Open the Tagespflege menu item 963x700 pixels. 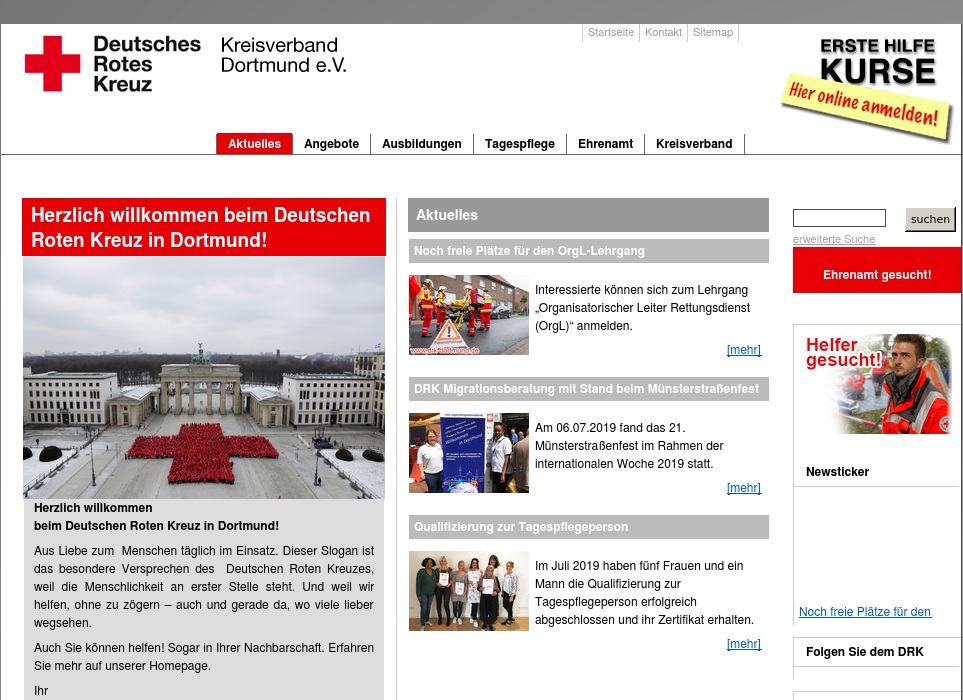519,143
